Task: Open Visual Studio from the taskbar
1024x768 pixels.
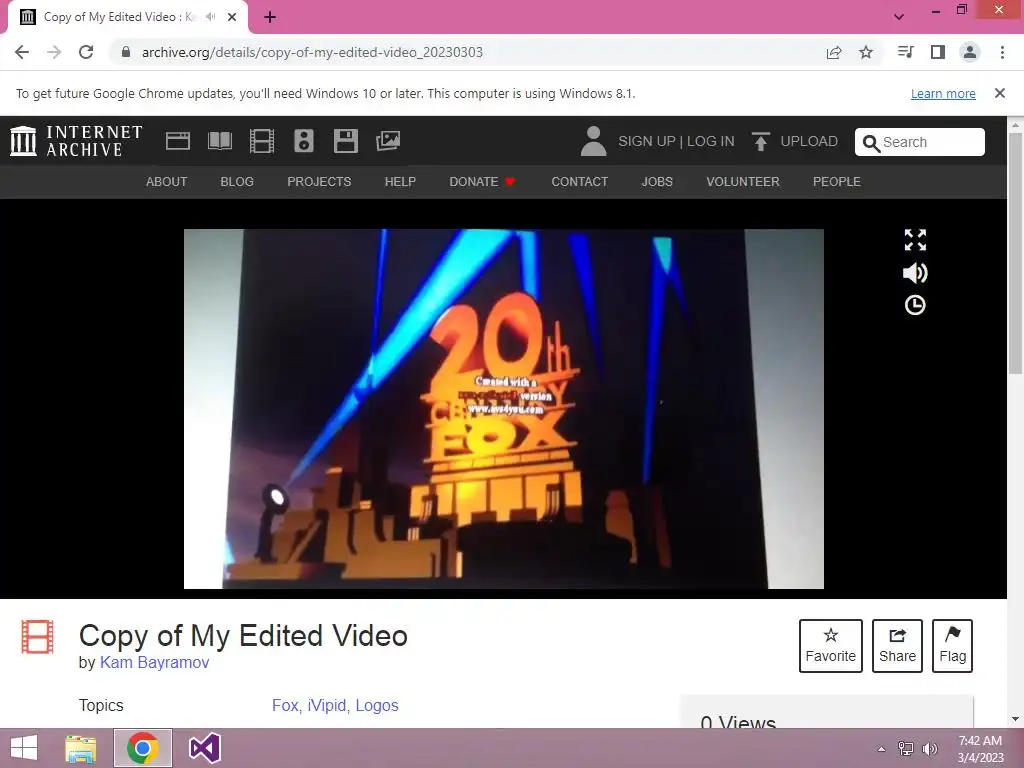Action: pos(204,748)
